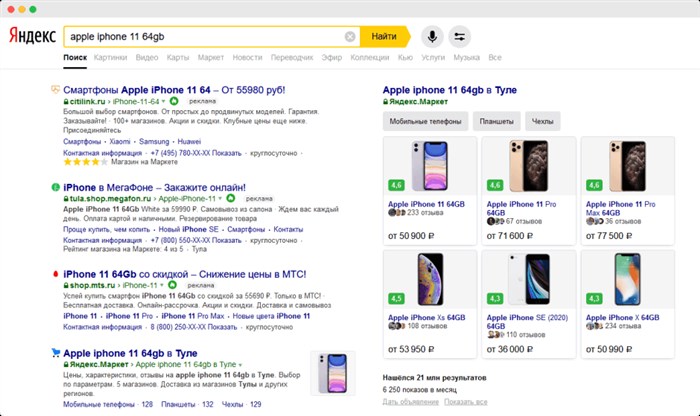Click the Huawei sitelink
The image size is (700, 416).
189,141
